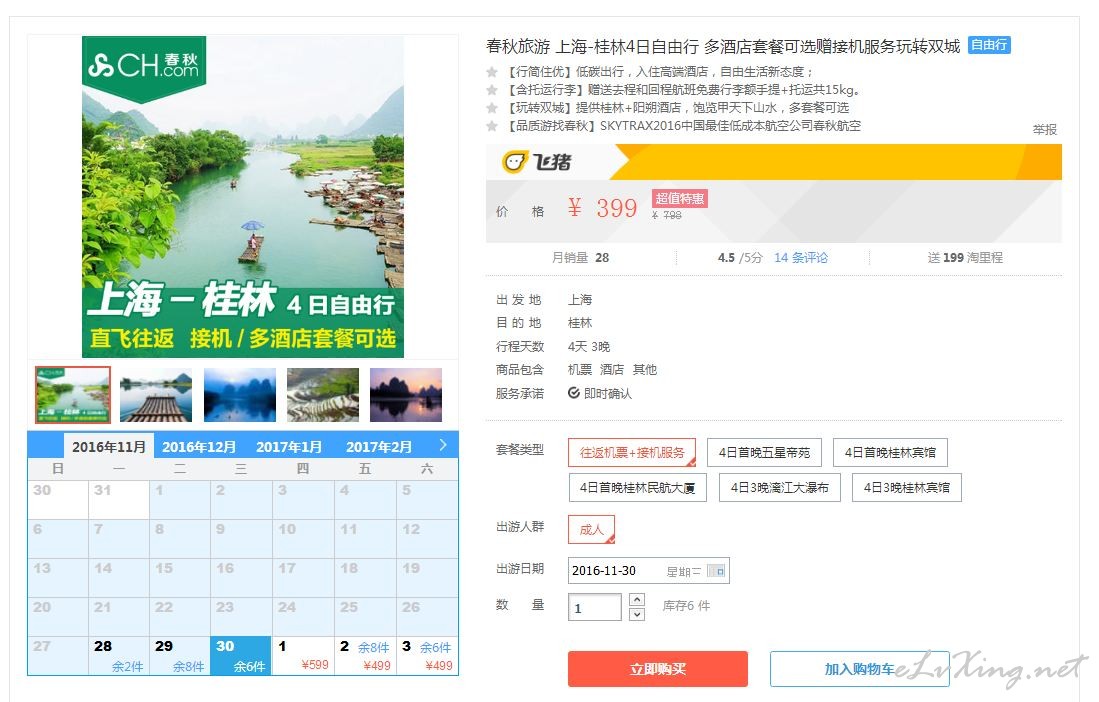1099x702 pixels.
Task: Decrease quantity with the down arrow
Action: click(636, 614)
